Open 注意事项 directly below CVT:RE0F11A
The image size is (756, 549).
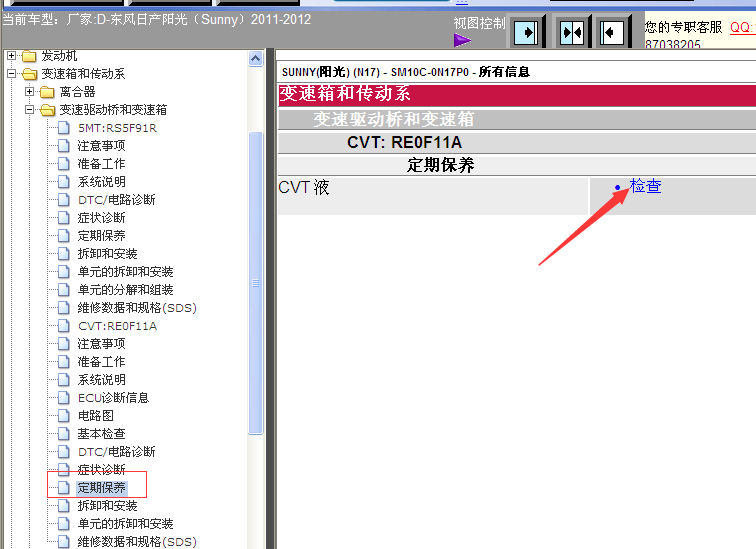(x=101, y=344)
